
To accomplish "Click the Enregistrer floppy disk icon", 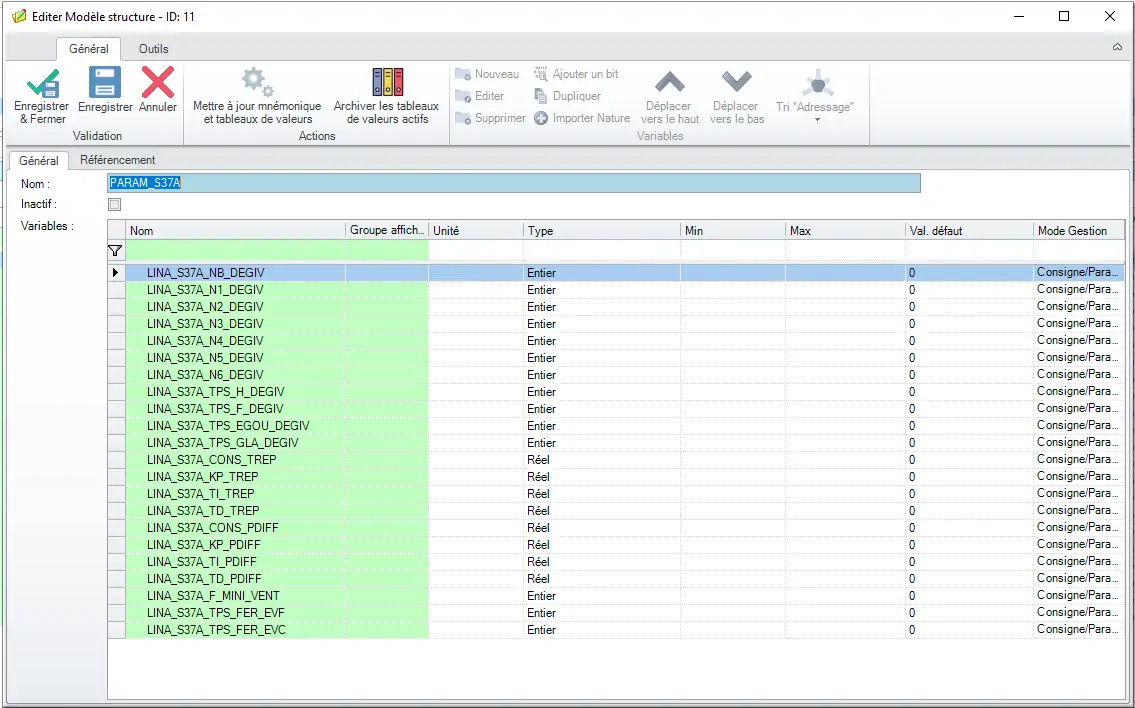I will click(105, 82).
